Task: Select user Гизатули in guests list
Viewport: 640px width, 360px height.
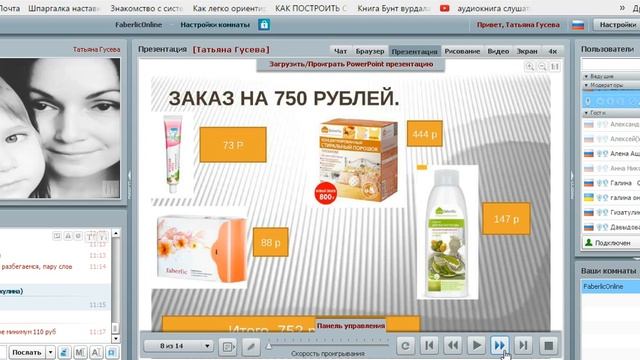Action: tap(611, 212)
